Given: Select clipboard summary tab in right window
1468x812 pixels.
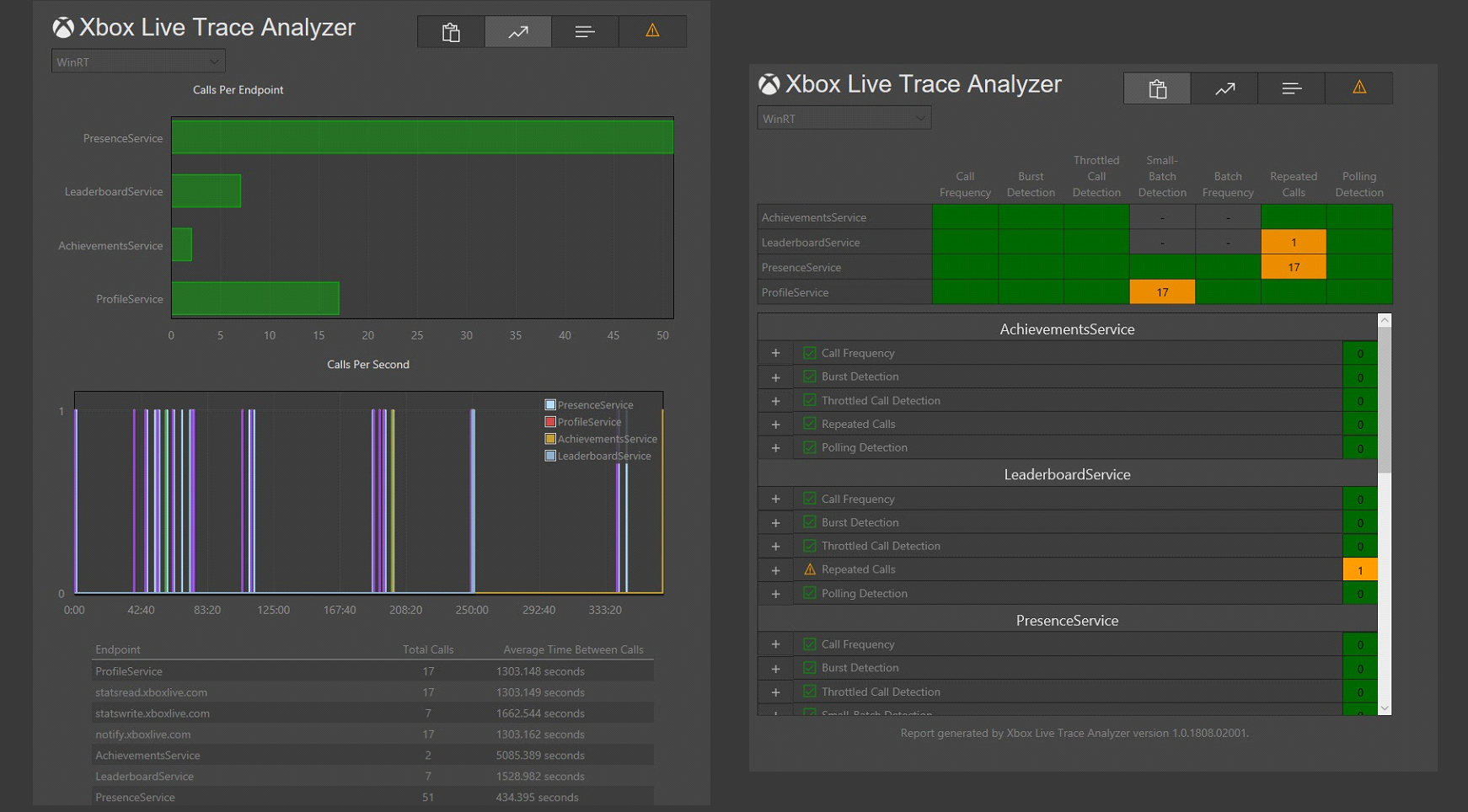Looking at the screenshot, I should click(x=1157, y=88).
